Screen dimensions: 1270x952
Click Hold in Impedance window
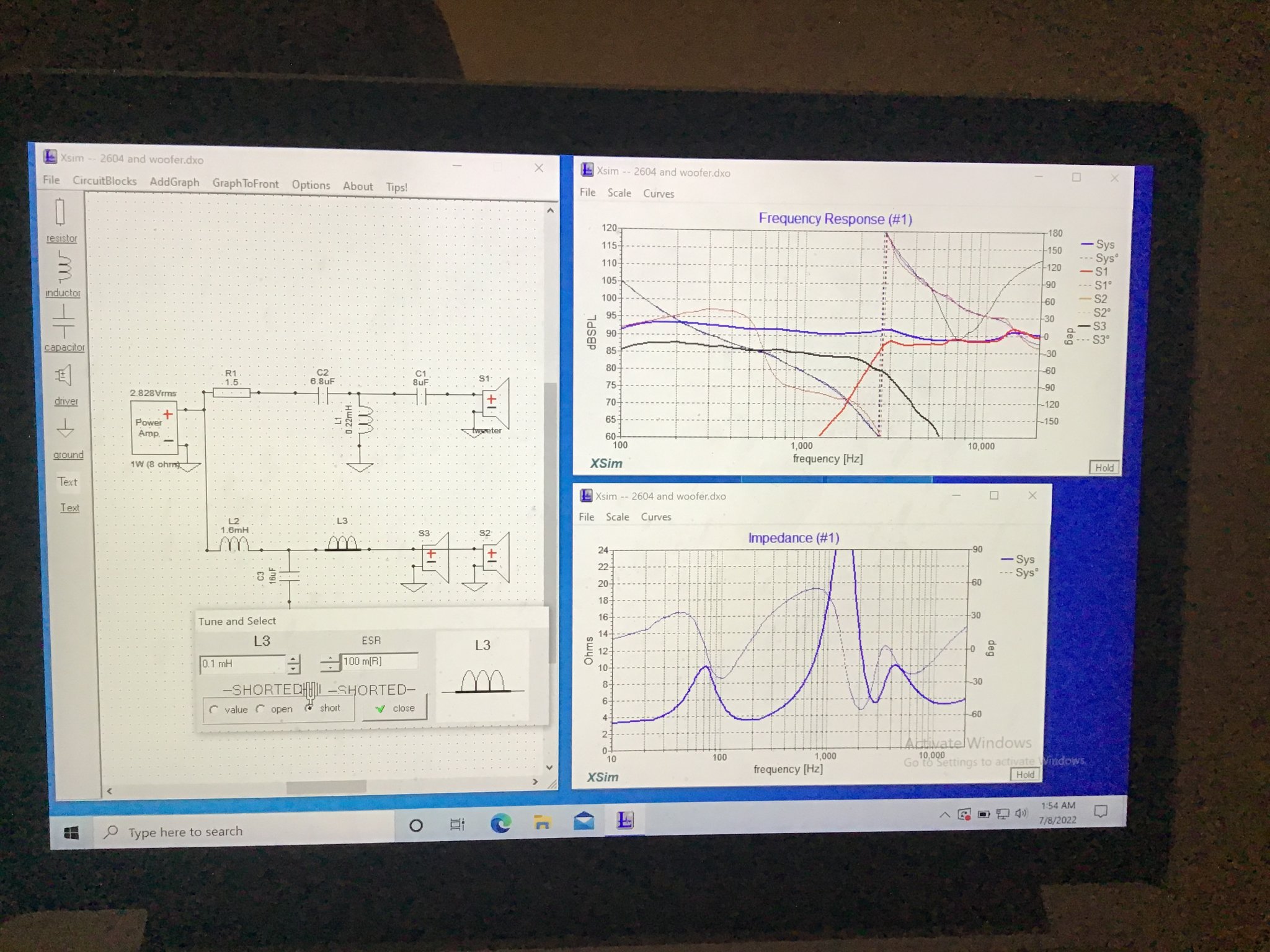[1025, 774]
